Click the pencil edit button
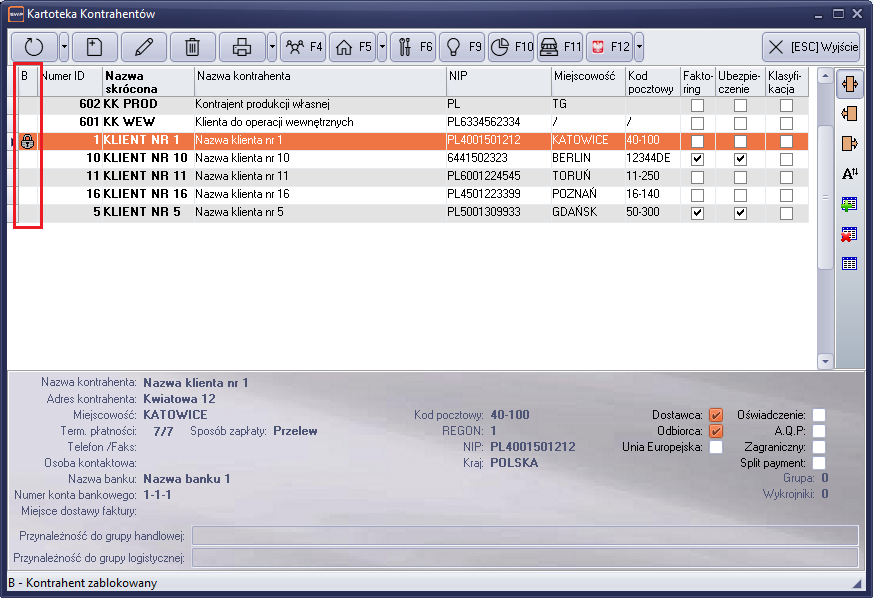 click(x=145, y=46)
